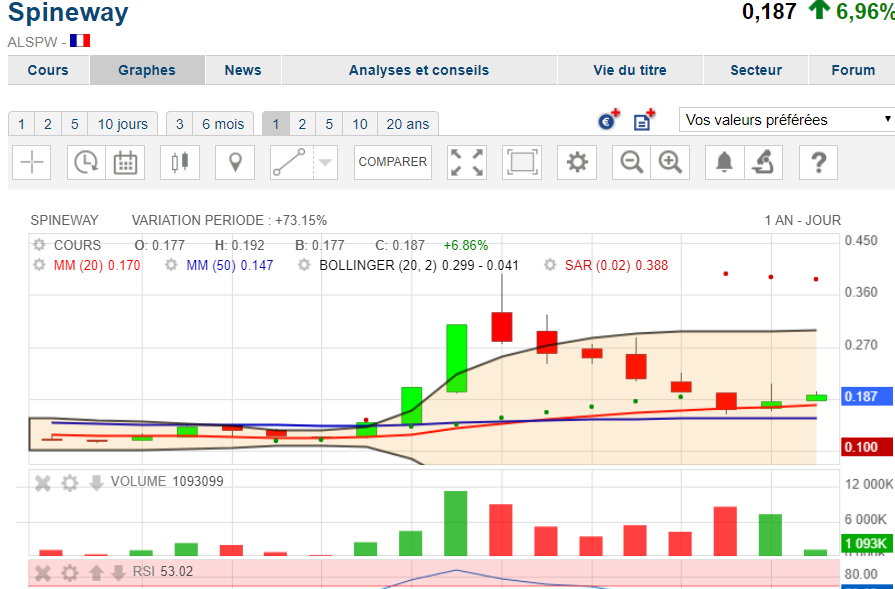Open RSI panel settings gear
Viewport: 895px width, 589px height.
(70, 572)
